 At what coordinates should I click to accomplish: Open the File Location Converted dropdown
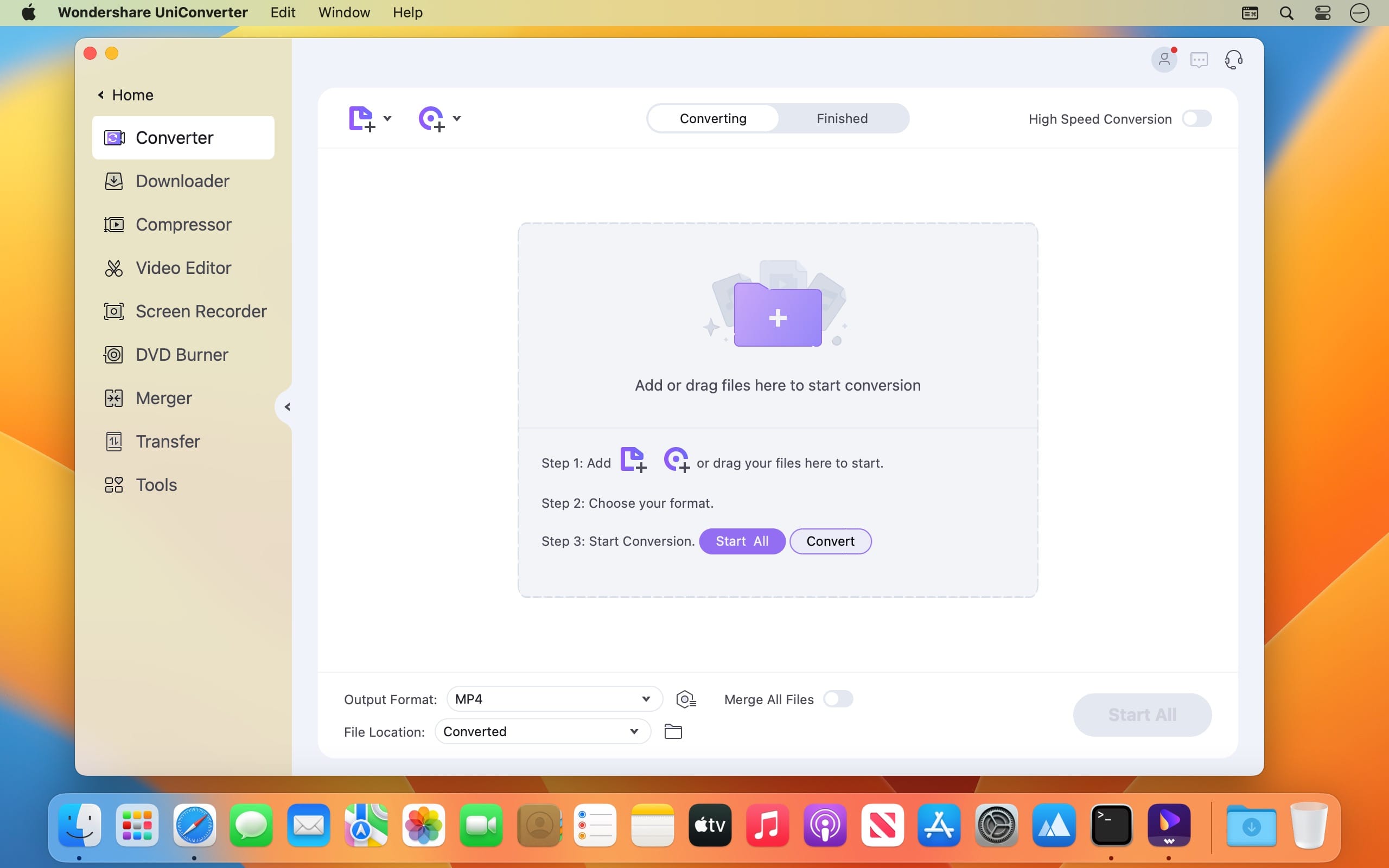click(543, 731)
